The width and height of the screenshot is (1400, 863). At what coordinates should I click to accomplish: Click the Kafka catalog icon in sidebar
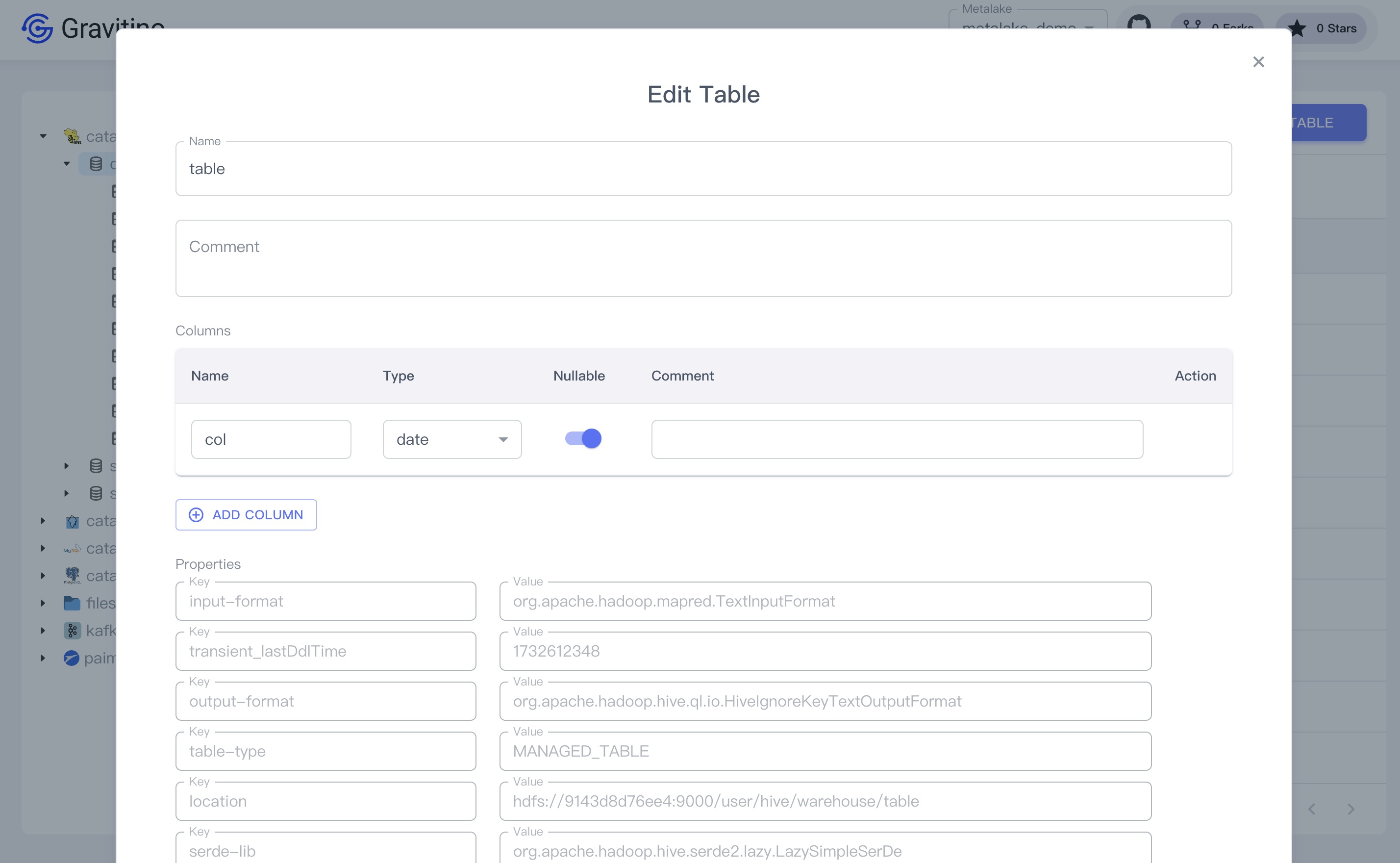point(72,631)
